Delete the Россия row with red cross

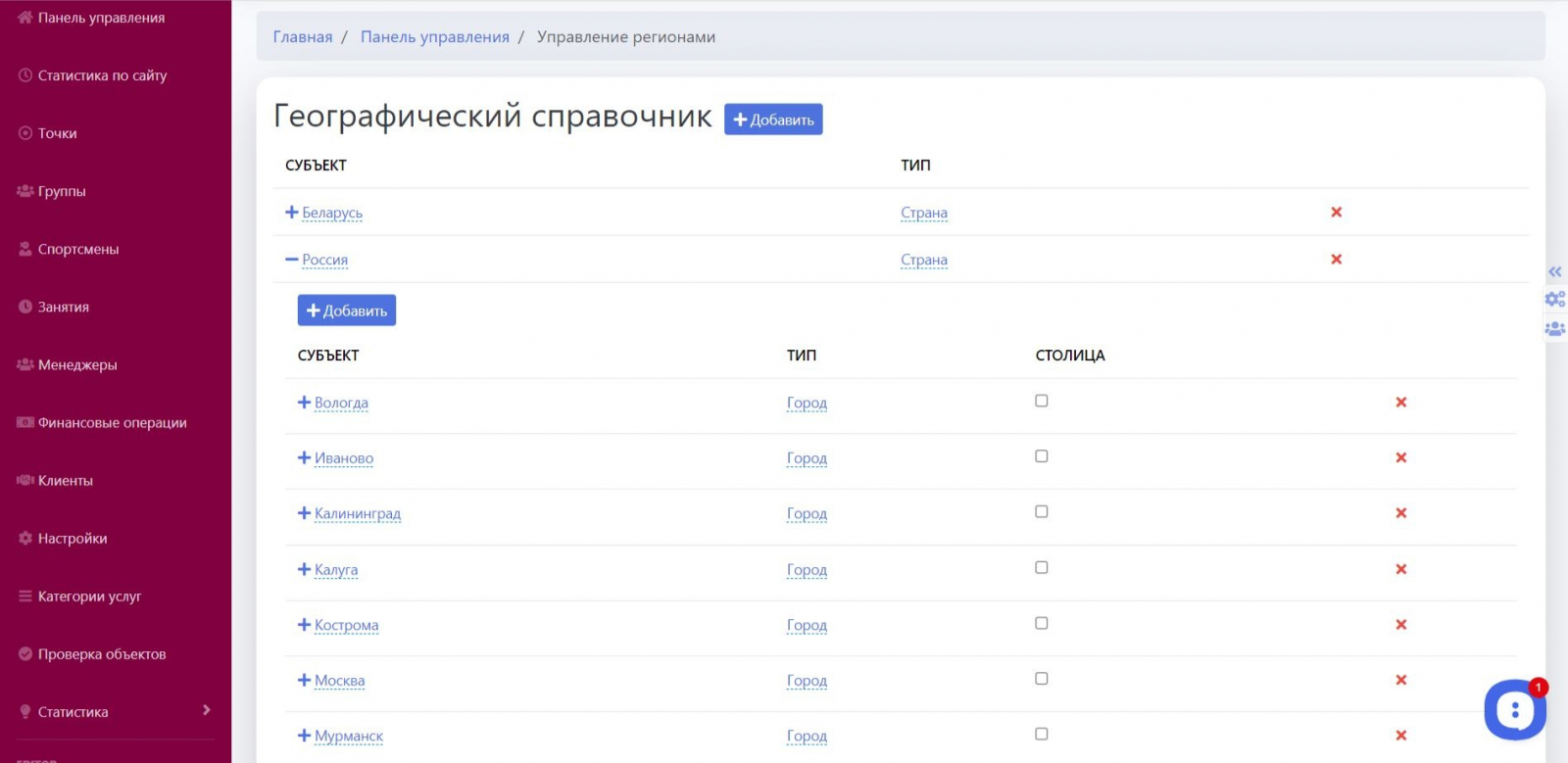(1336, 259)
